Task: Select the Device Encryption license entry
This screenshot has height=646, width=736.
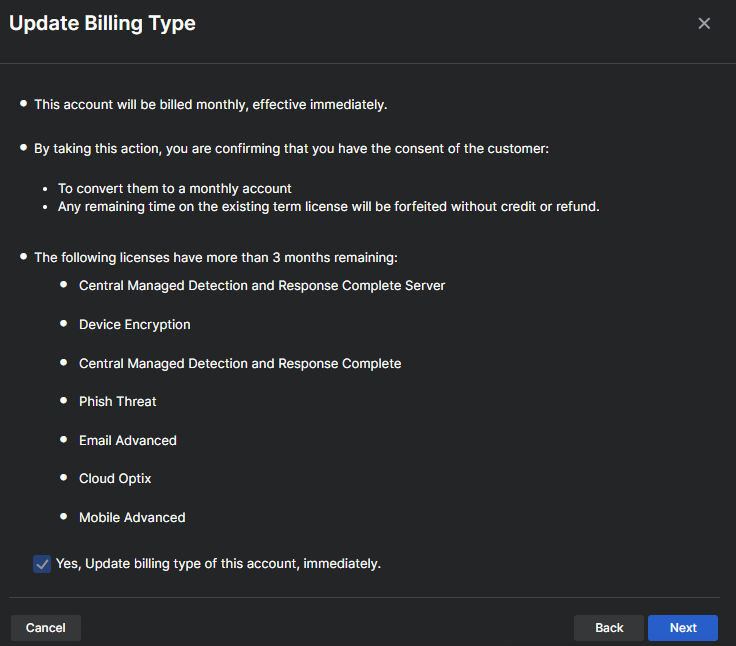Action: tap(135, 325)
